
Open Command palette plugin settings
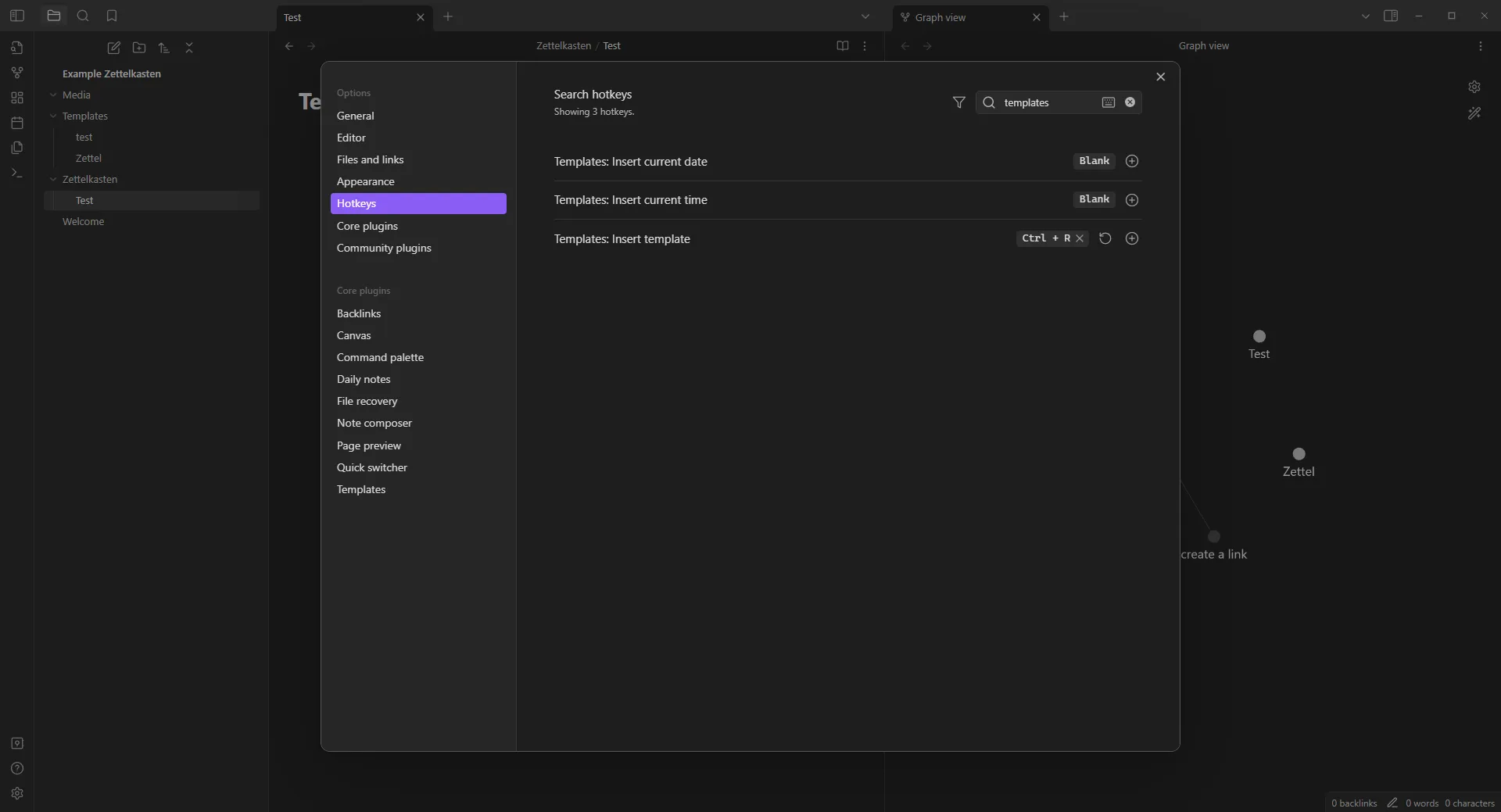[x=418, y=357]
